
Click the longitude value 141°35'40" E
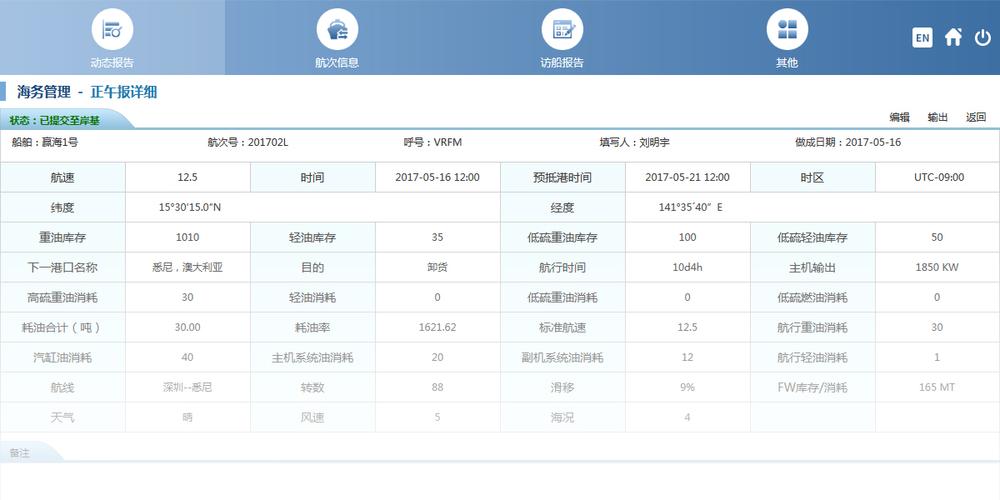click(x=691, y=207)
